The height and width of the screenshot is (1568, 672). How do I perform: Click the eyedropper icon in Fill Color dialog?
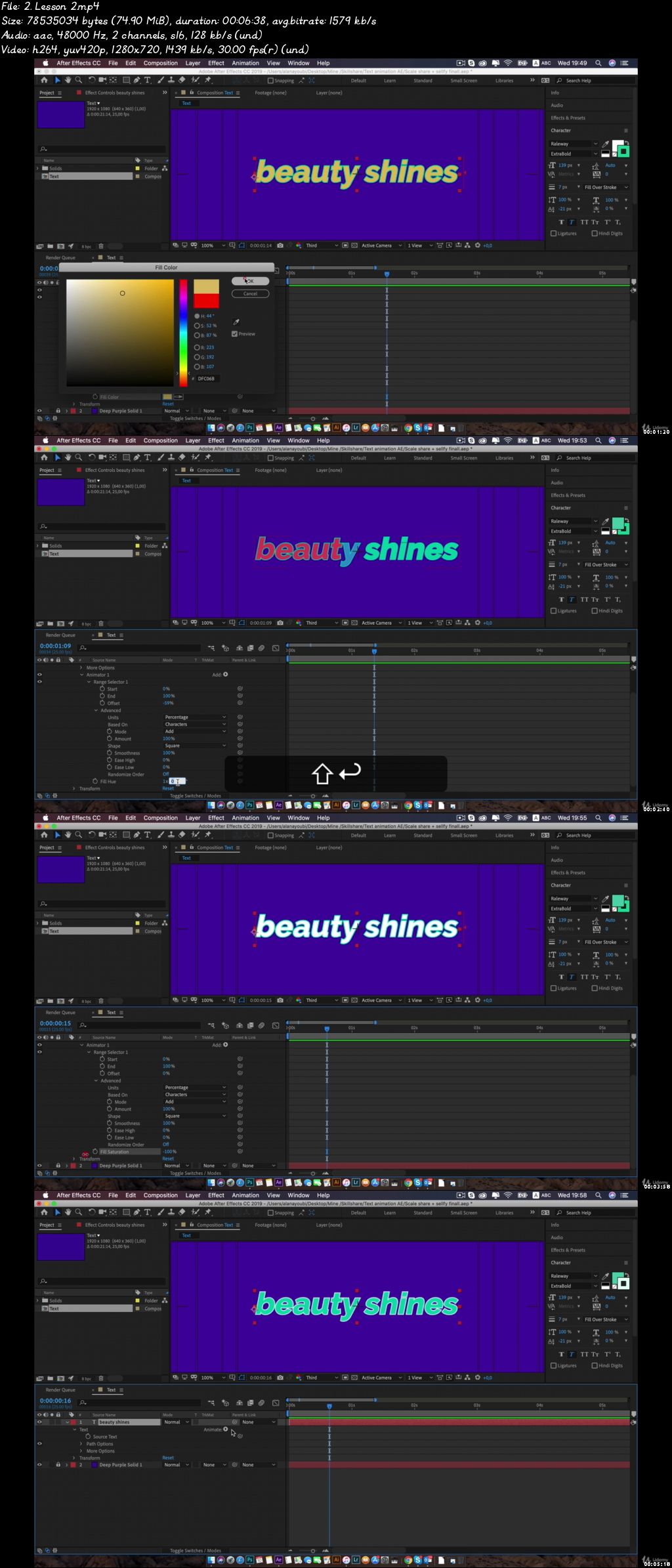[x=236, y=322]
